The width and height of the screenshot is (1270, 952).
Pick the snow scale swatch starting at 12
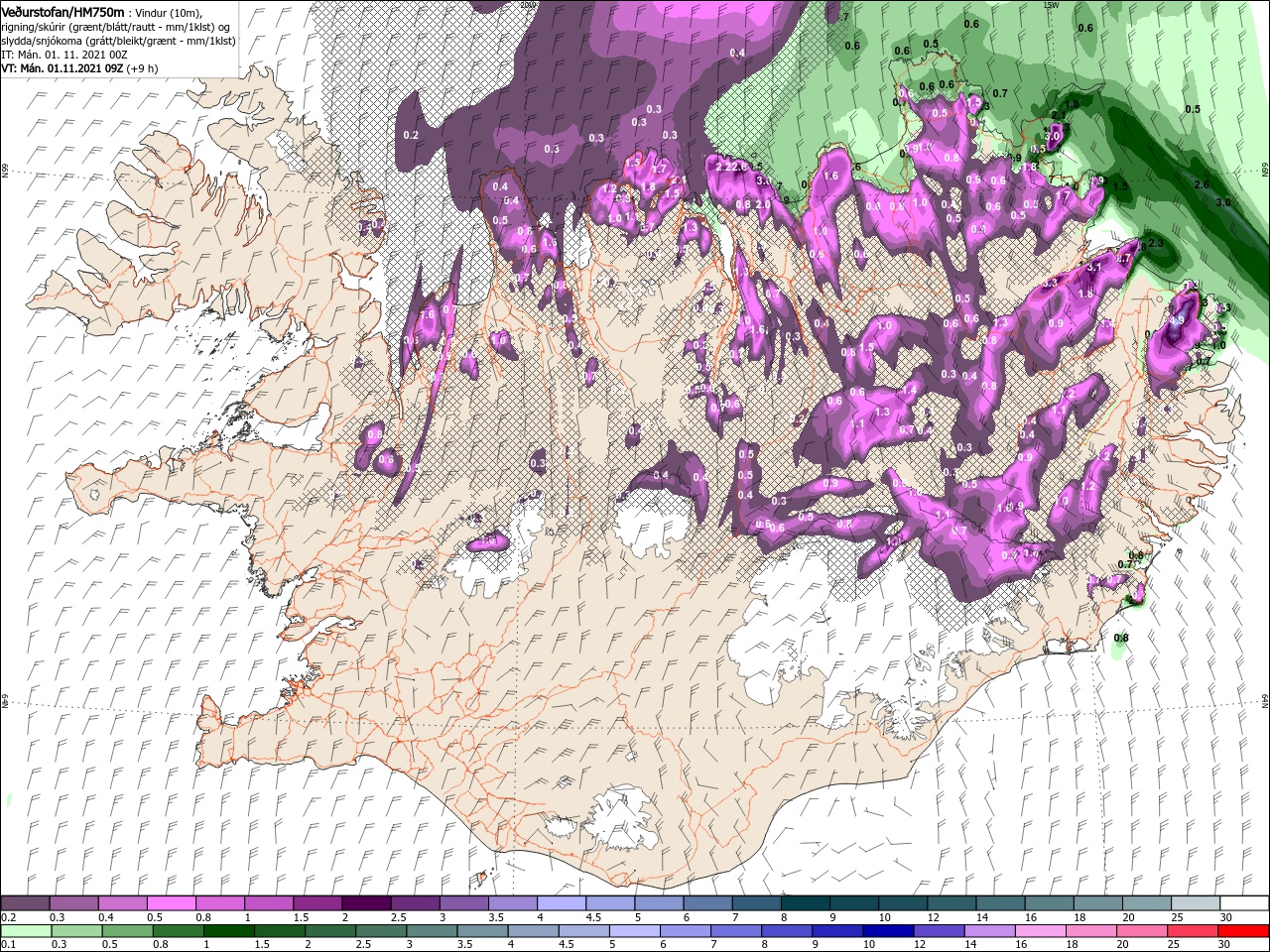(950, 903)
